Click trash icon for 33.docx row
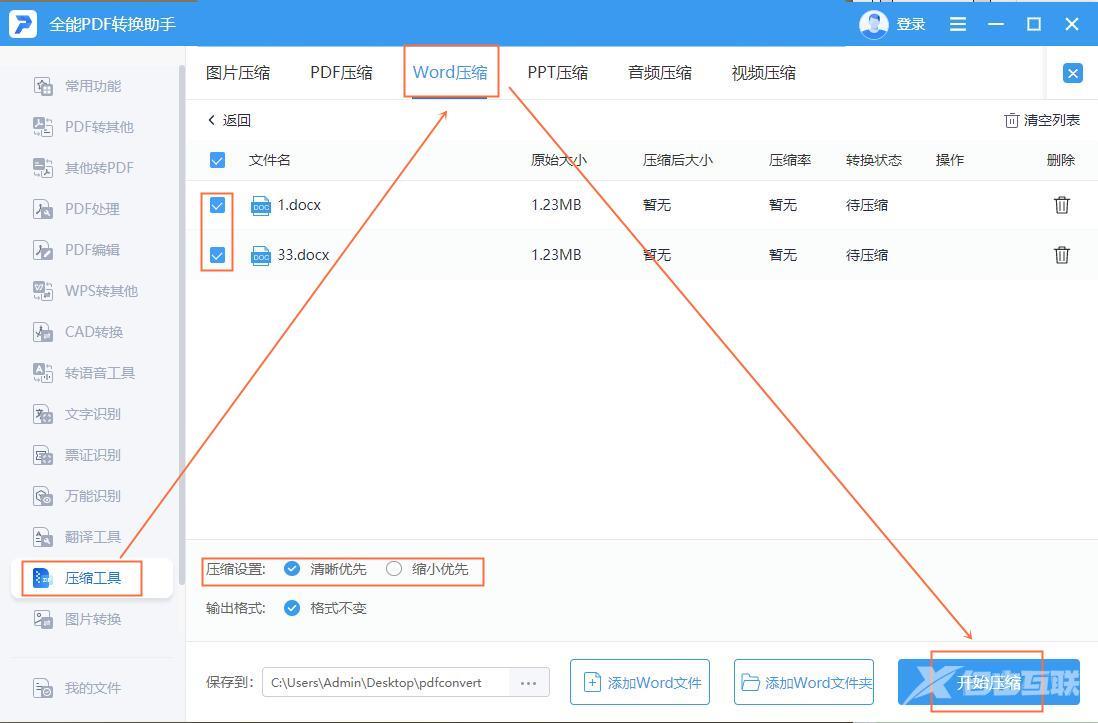This screenshot has width=1098, height=723. [1061, 255]
